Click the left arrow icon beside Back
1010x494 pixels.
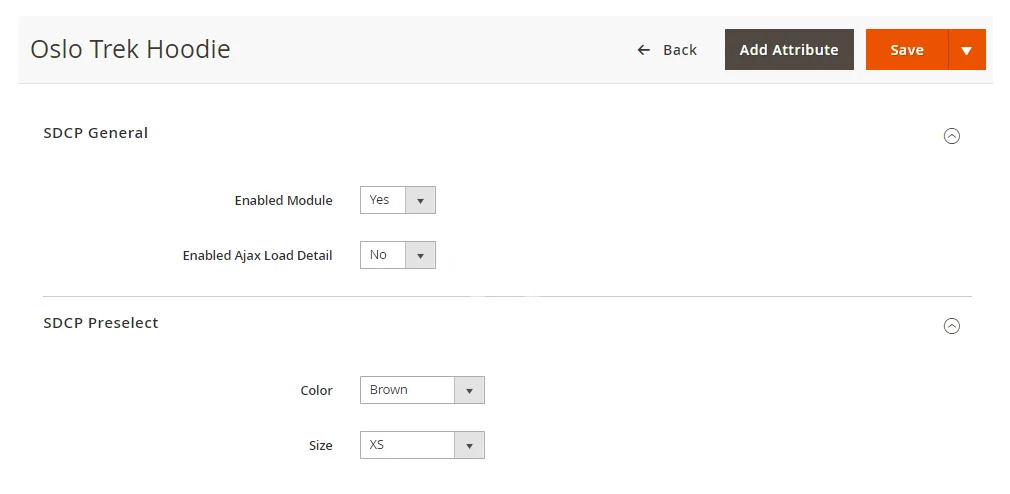point(644,50)
